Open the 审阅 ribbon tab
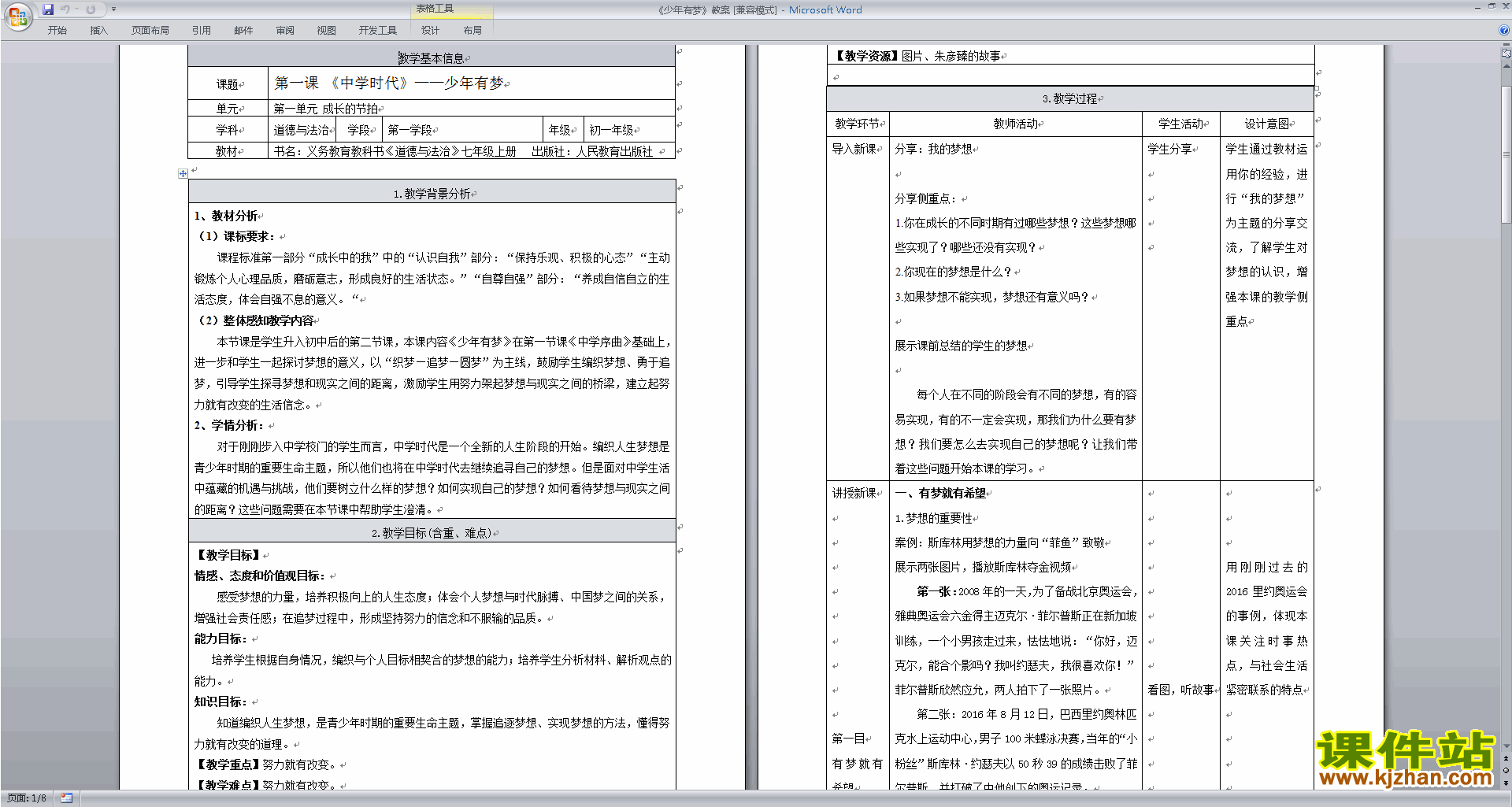Image resolution: width=1512 pixels, height=807 pixels. click(x=285, y=31)
